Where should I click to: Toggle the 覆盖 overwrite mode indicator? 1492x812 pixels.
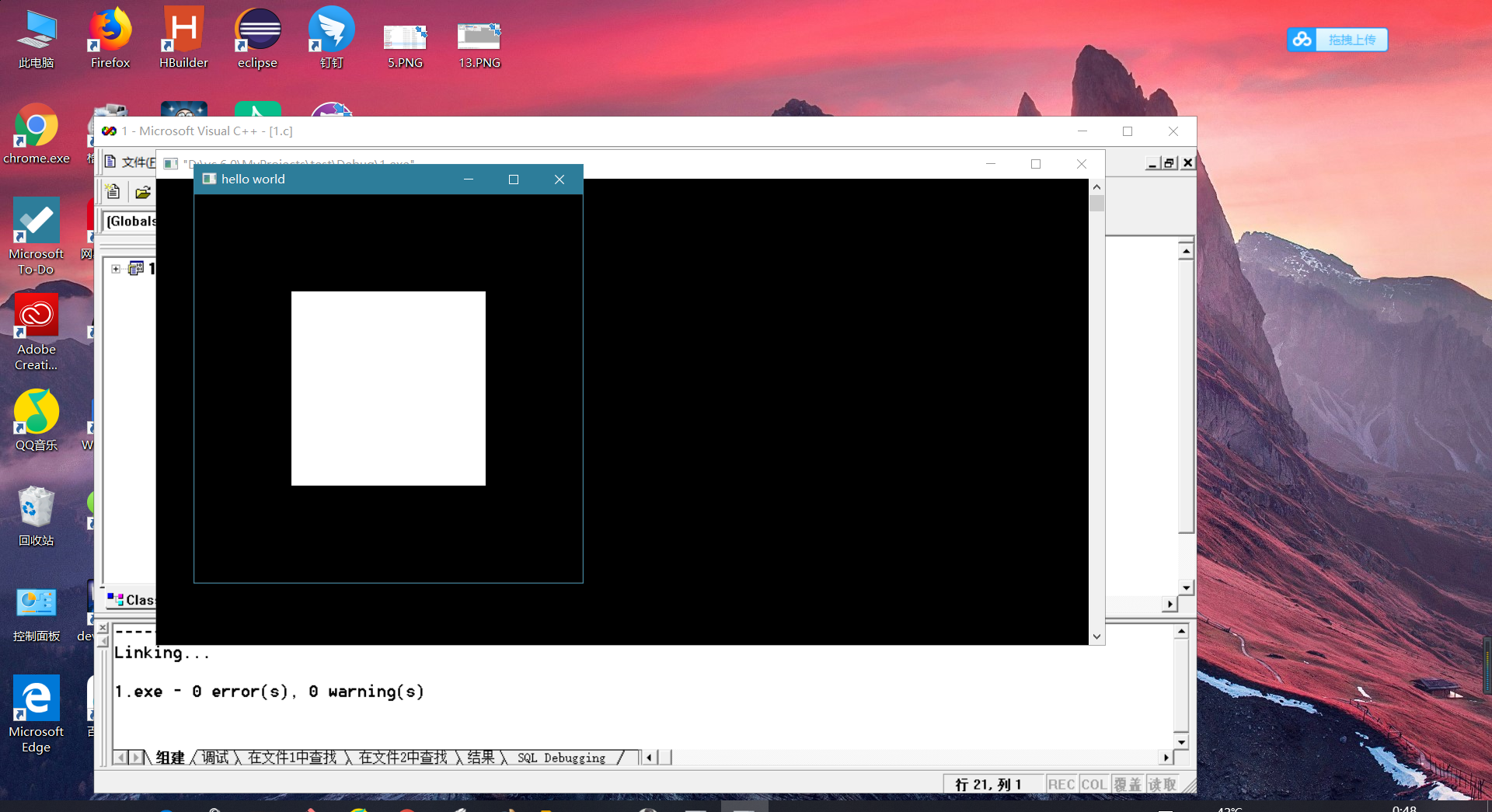1128,784
